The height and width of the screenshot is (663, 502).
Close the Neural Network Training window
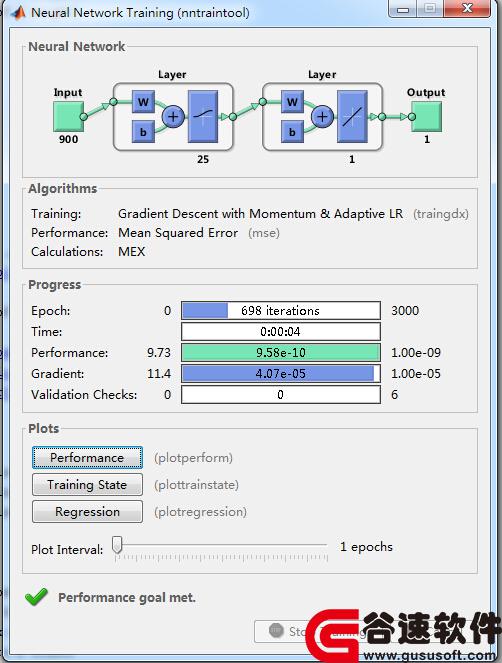[467, 9]
